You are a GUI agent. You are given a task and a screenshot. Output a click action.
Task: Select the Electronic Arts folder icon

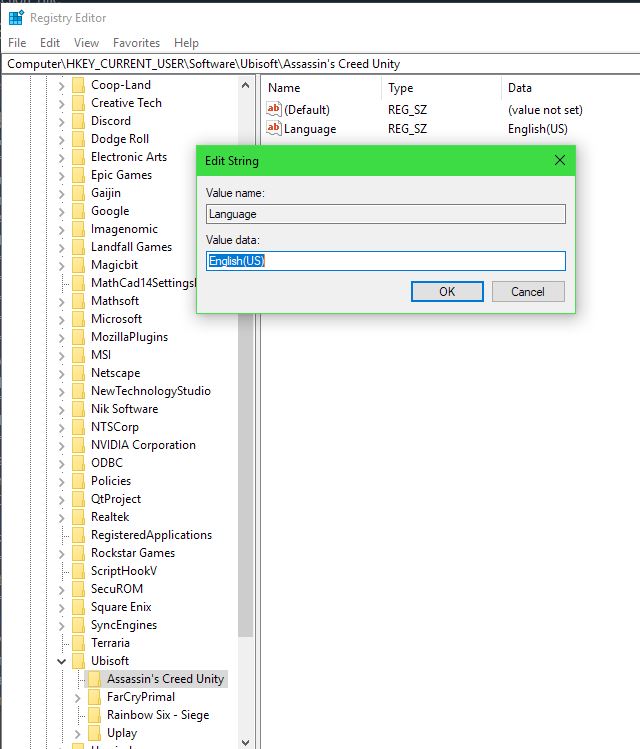[78, 157]
